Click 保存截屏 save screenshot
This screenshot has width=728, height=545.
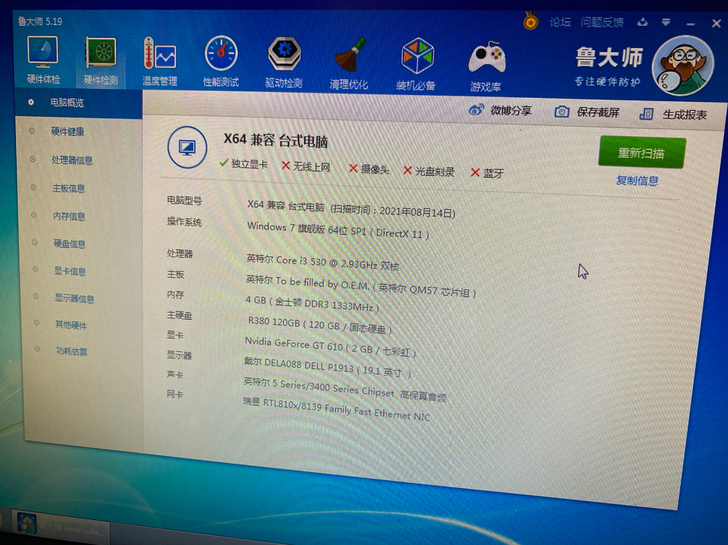tap(587, 112)
